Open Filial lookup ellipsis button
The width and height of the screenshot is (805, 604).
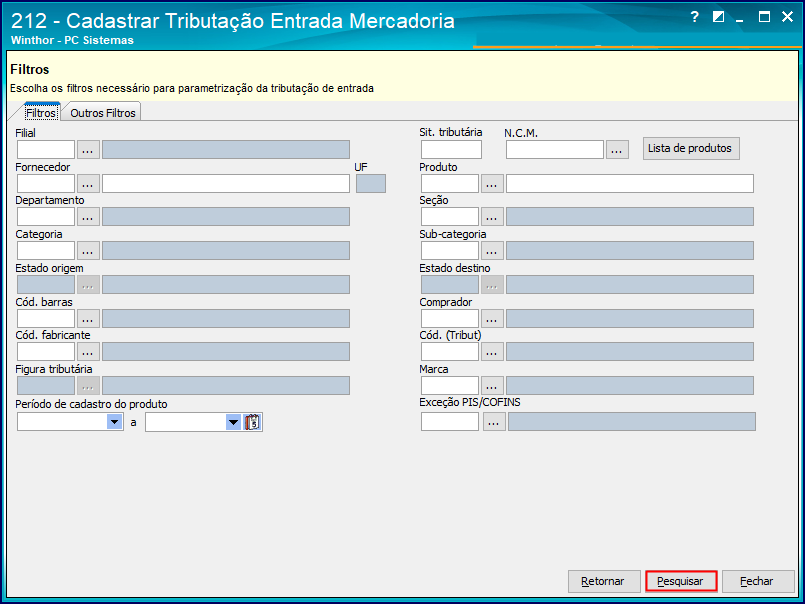coord(88,150)
